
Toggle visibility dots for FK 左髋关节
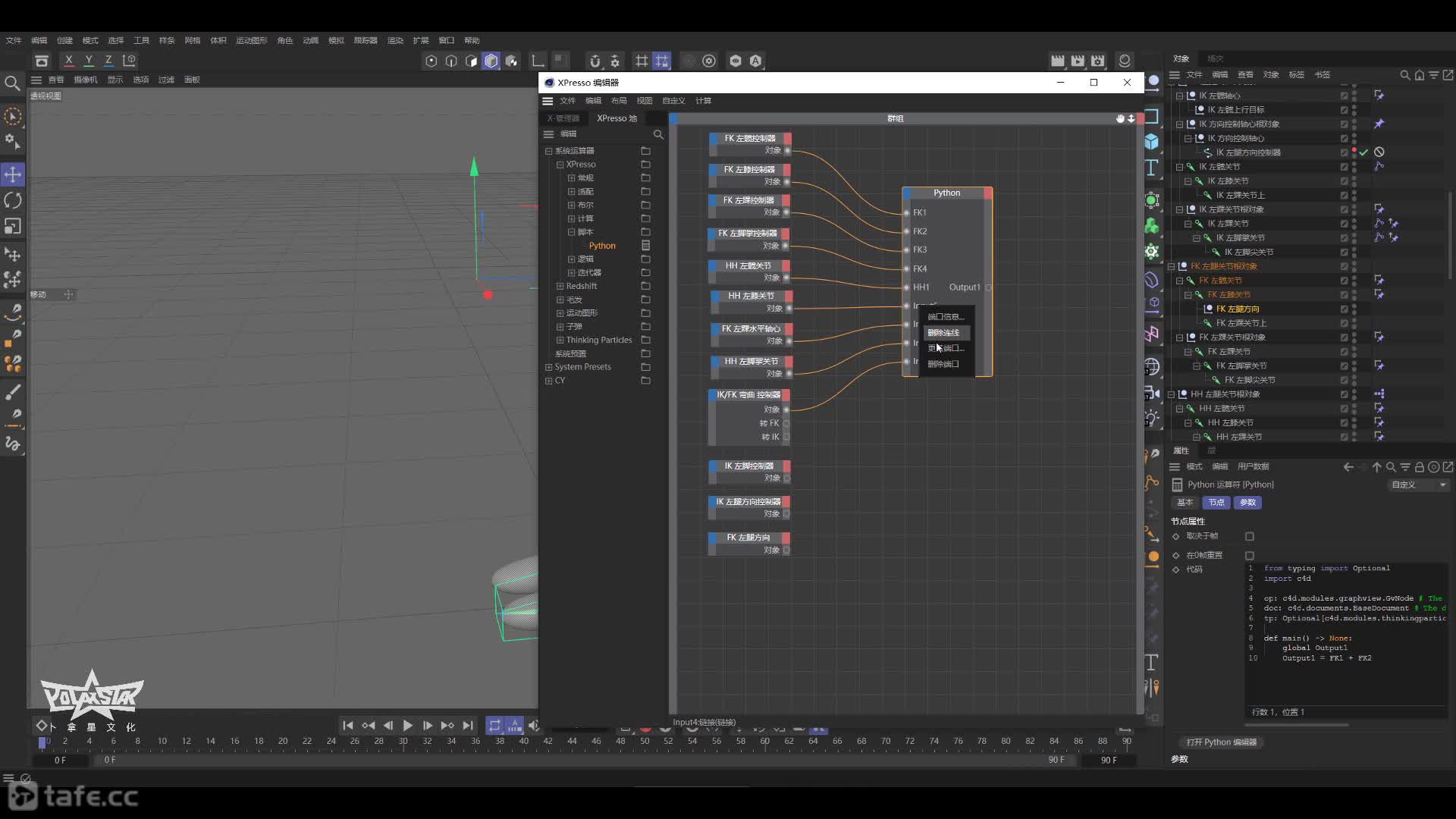pos(1354,281)
